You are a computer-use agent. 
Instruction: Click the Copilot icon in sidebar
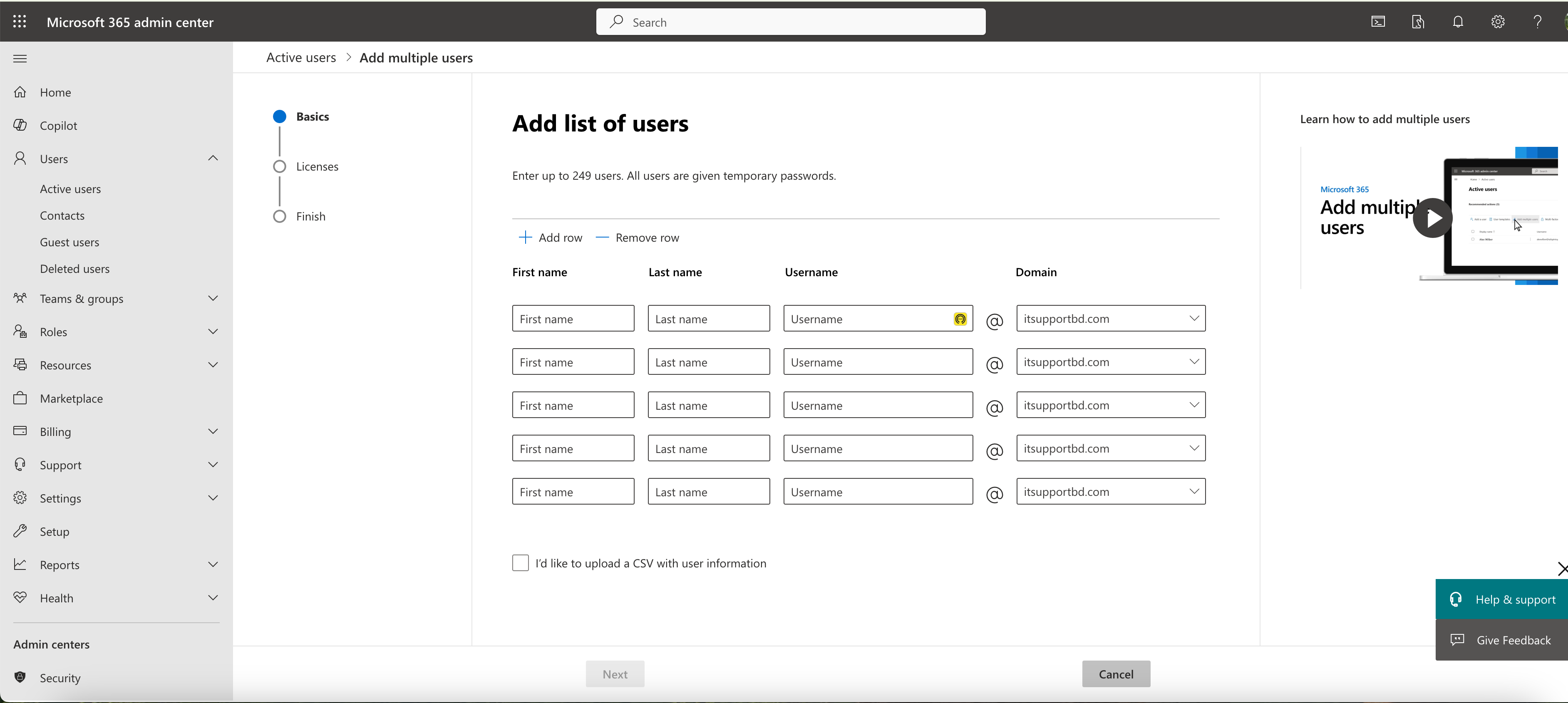click(20, 125)
